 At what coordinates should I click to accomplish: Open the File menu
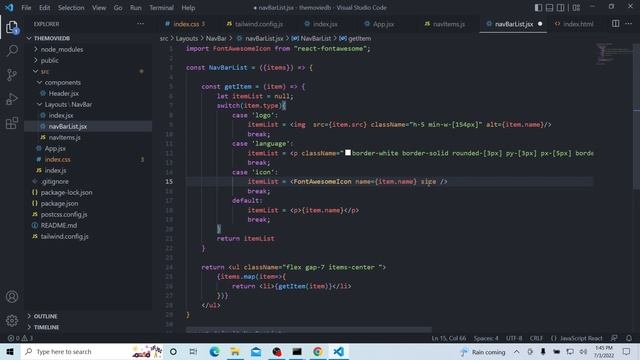[26, 7]
